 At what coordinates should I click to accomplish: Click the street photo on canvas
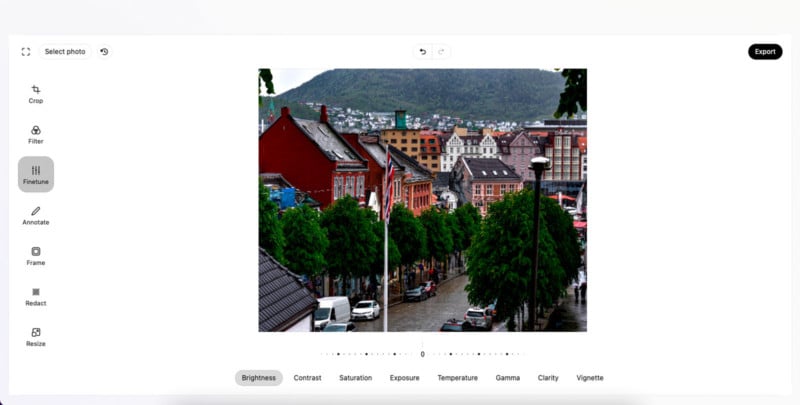click(422, 200)
